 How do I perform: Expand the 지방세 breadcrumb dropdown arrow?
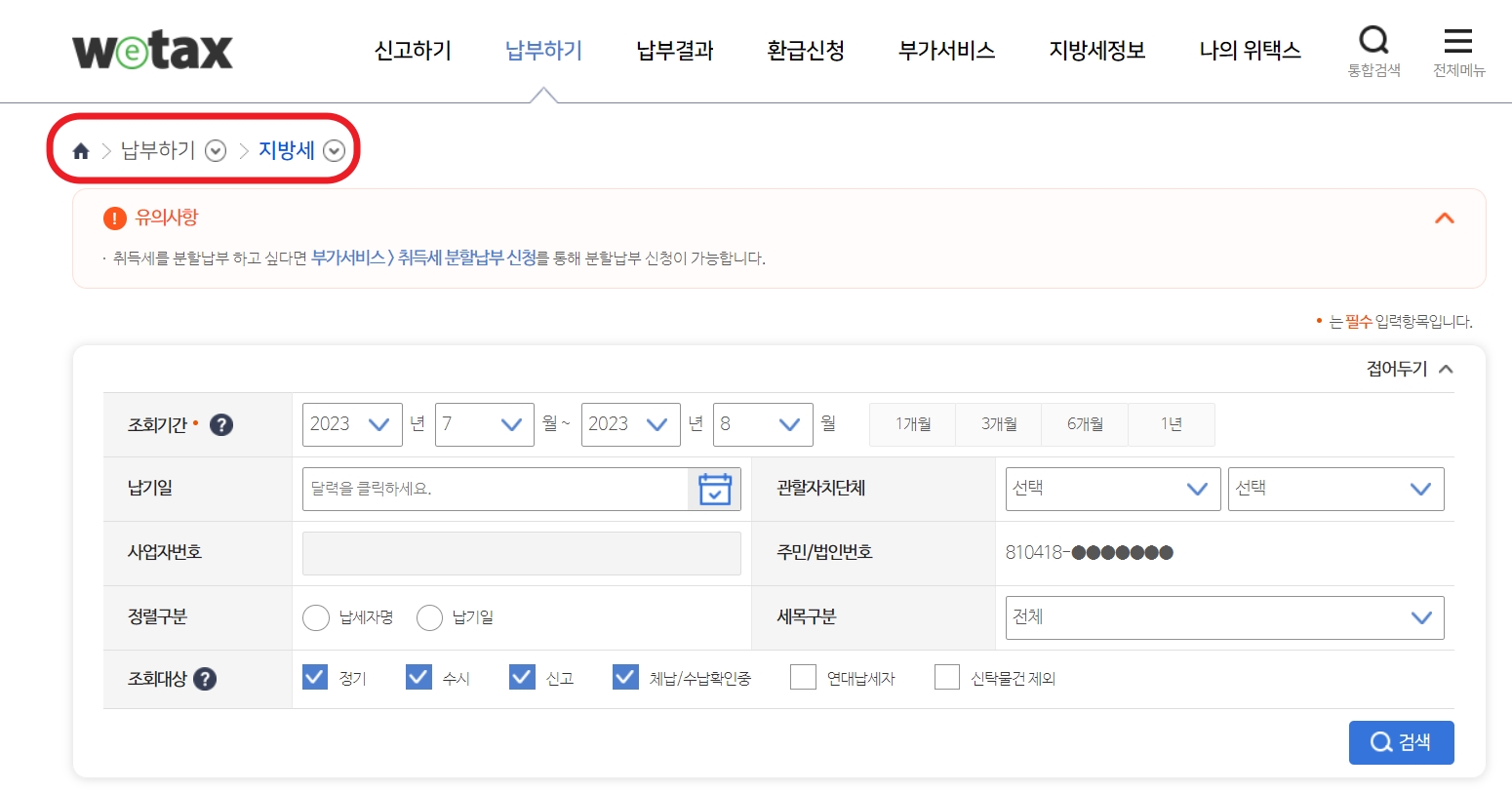(x=337, y=151)
